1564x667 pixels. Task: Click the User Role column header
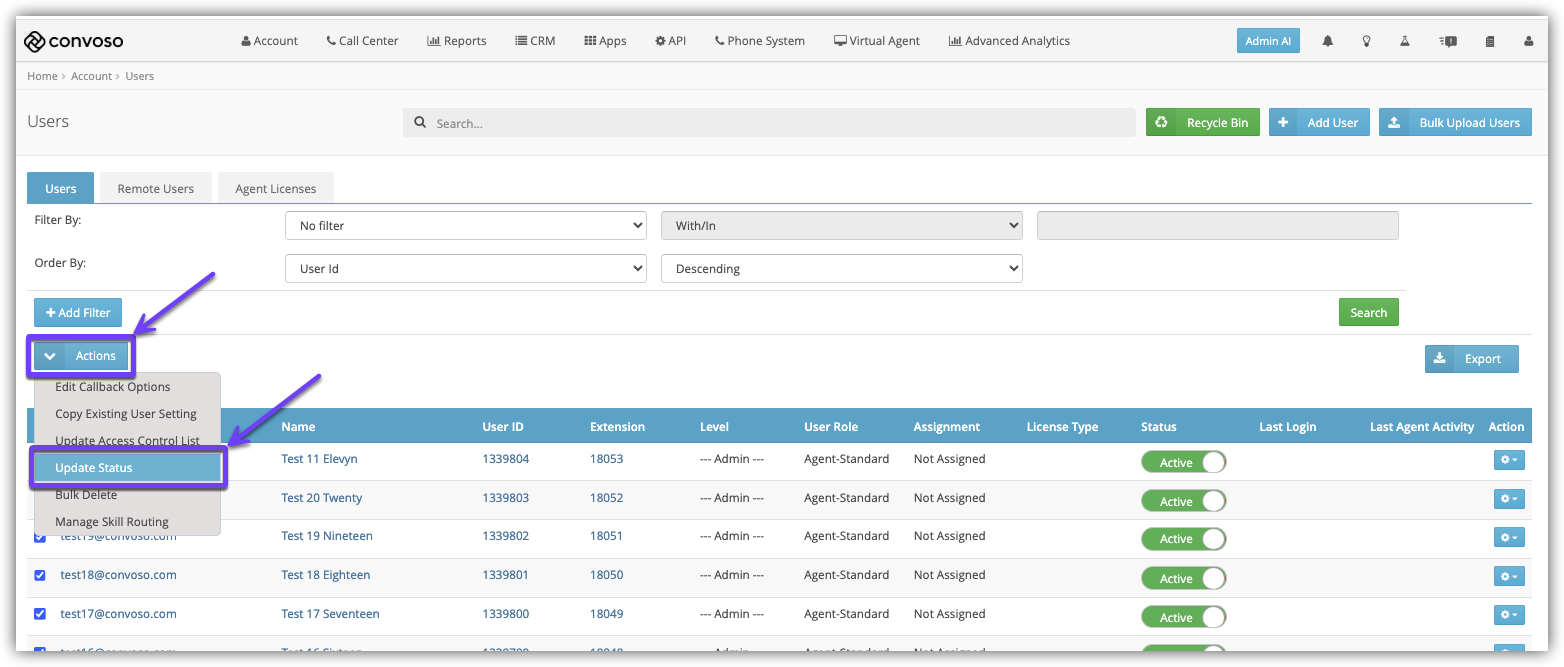pyautogui.click(x=831, y=427)
